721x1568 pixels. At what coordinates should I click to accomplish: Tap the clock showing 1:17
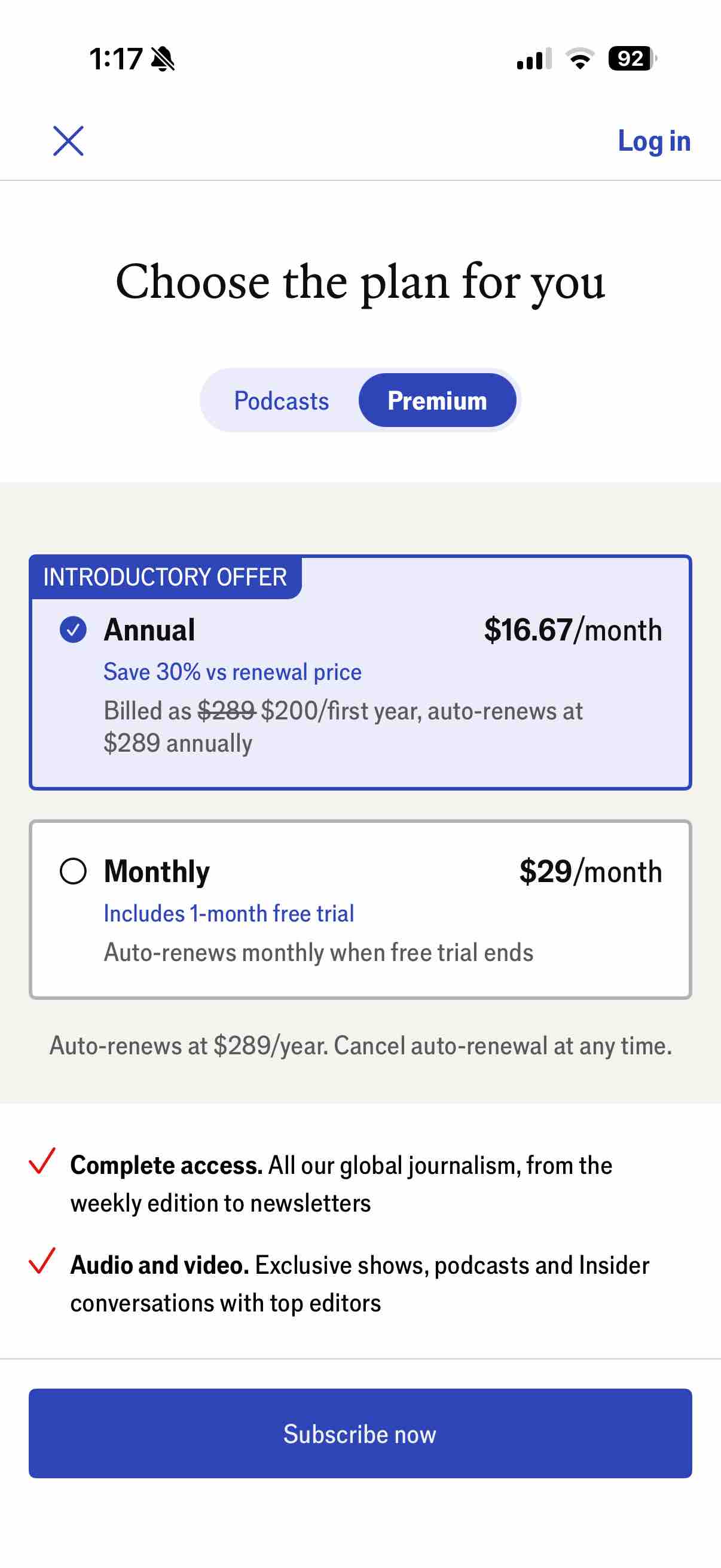115,59
